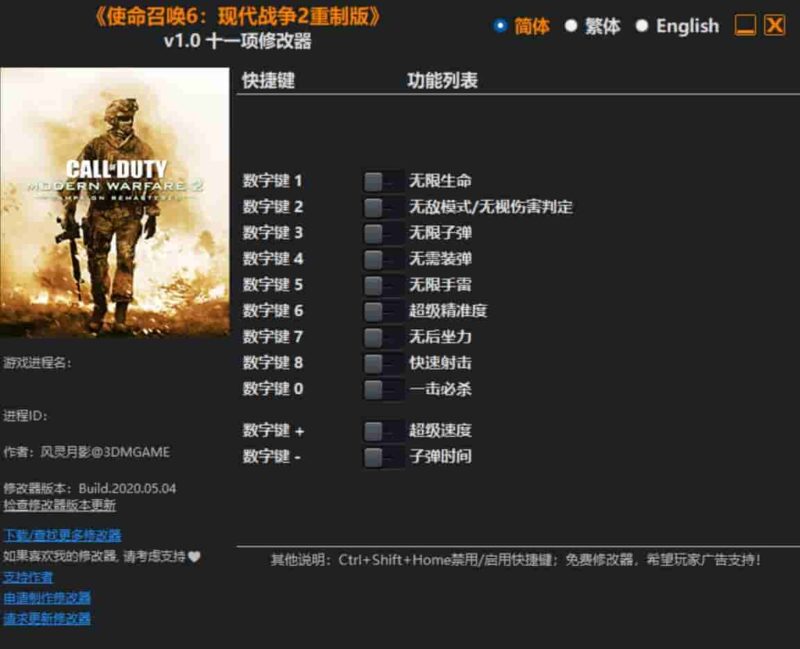
Task: Enable the 无限生命 (infinite health) toggle
Action: pos(378,180)
